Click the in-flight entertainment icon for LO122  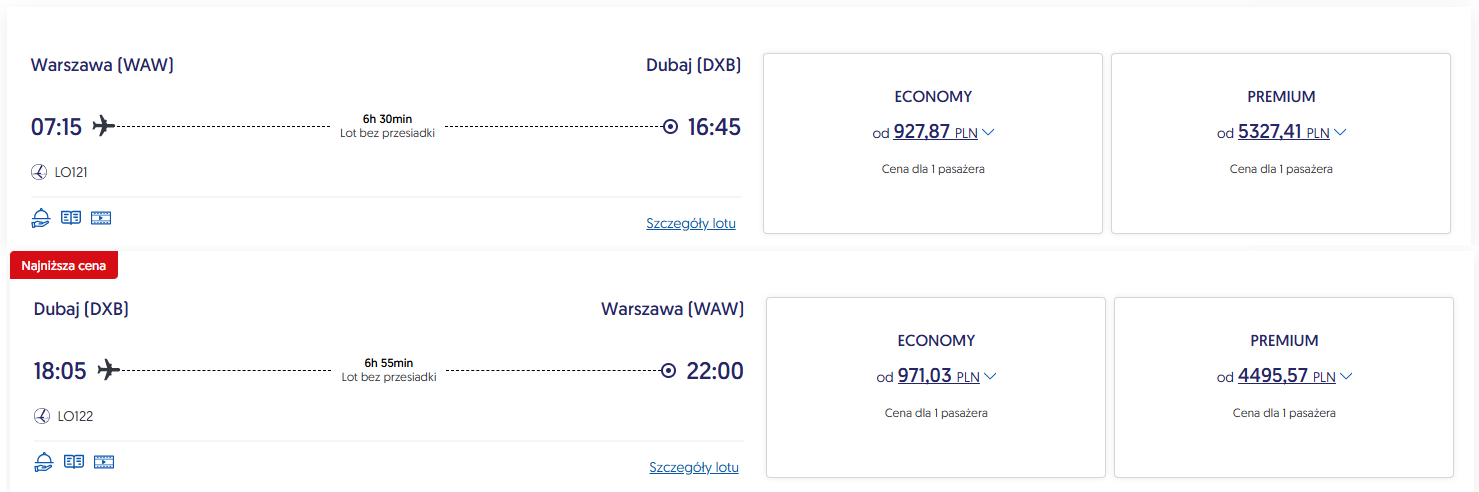[104, 461]
